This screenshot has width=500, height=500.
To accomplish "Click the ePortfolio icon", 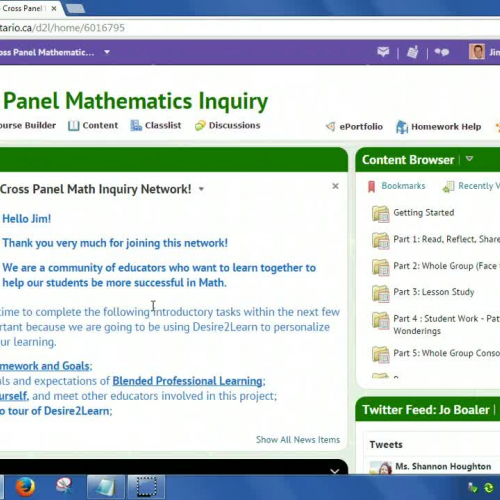I will click(x=330, y=126).
